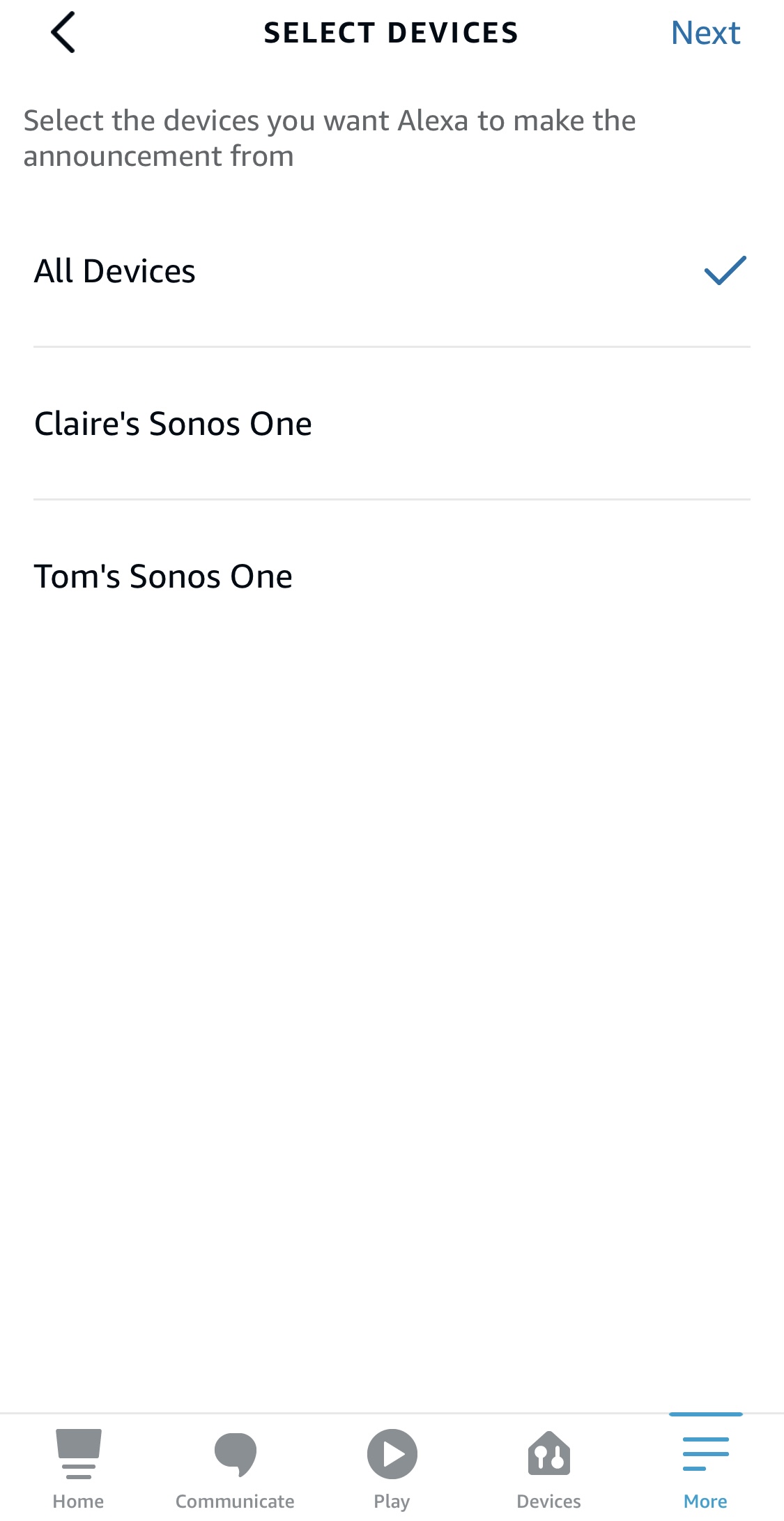The image size is (784, 1521).
Task: Click the announcement instruction text
Action: coord(329,138)
